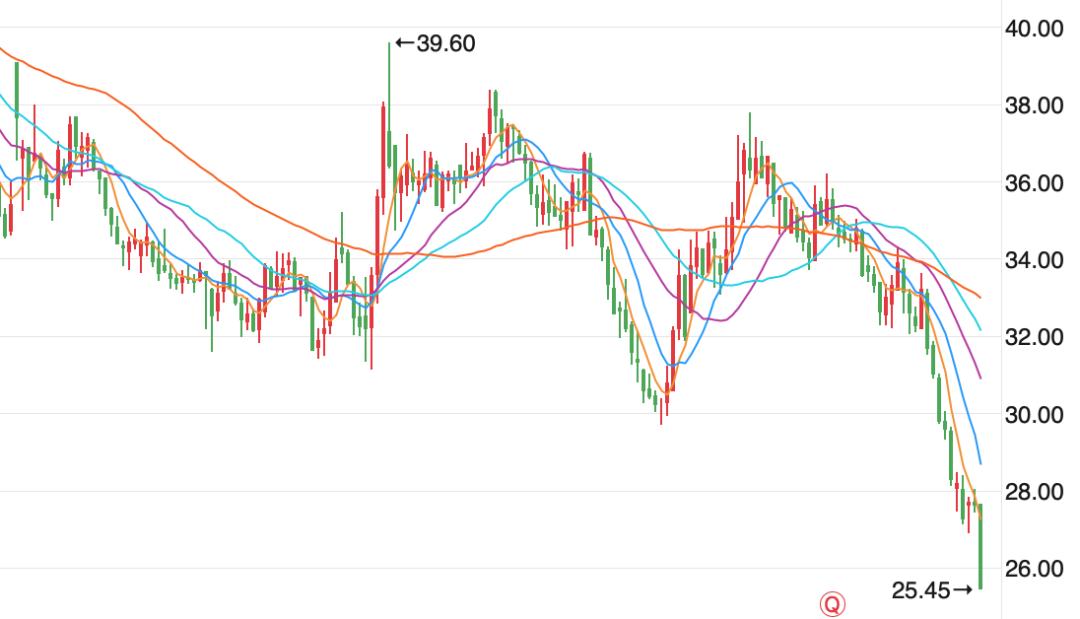The width and height of the screenshot is (1080, 619).
Task: Click the right end of the purple moving average line
Action: click(x=979, y=377)
